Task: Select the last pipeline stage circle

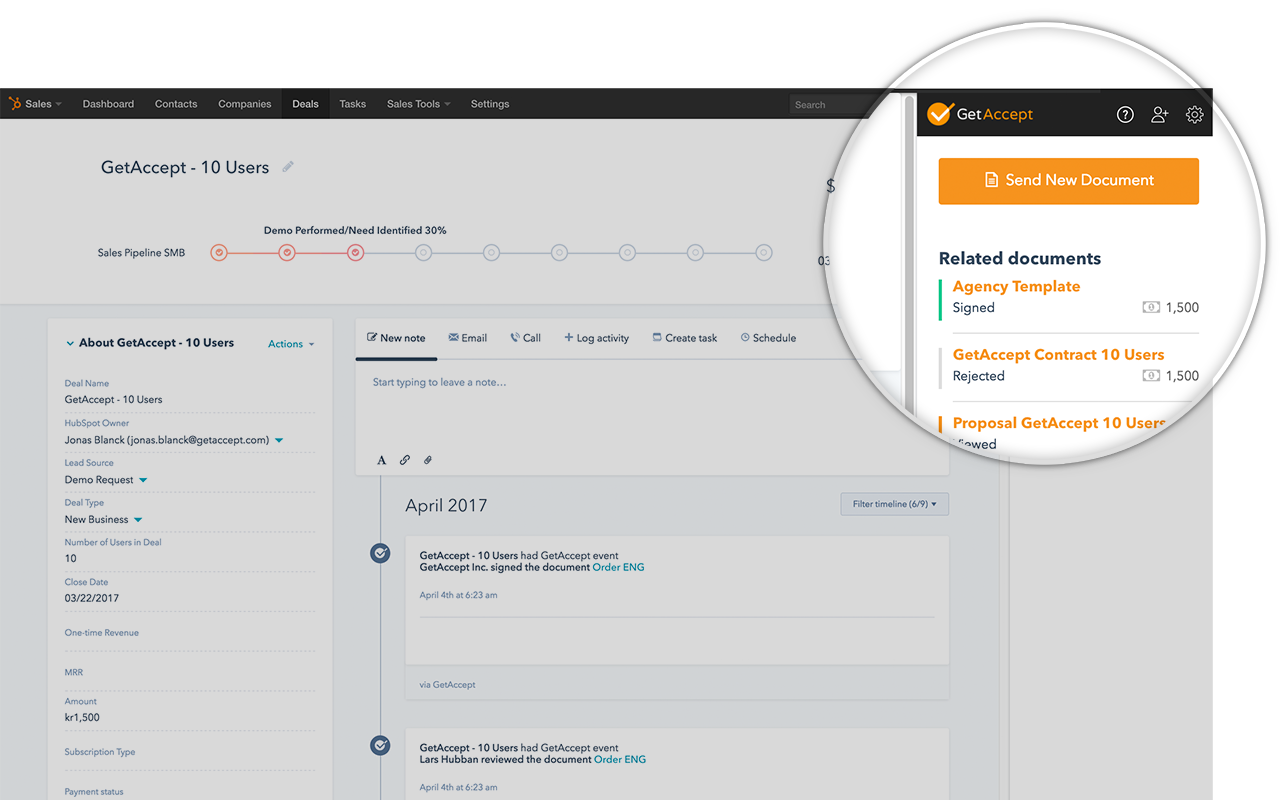Action: coord(763,253)
